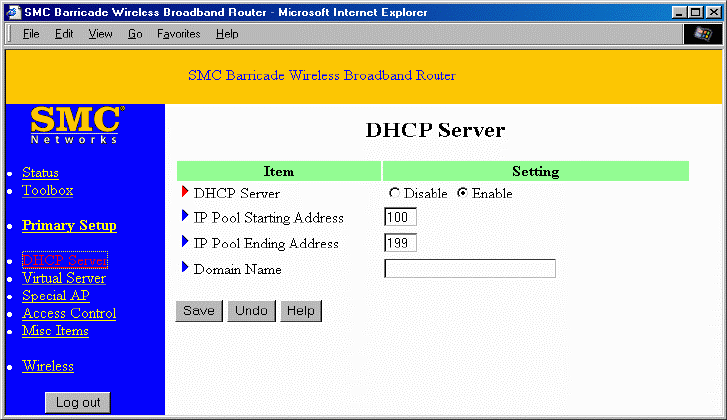Click the red arrow beside DHCP Server
Screen dimensions: 727x420
point(185,191)
